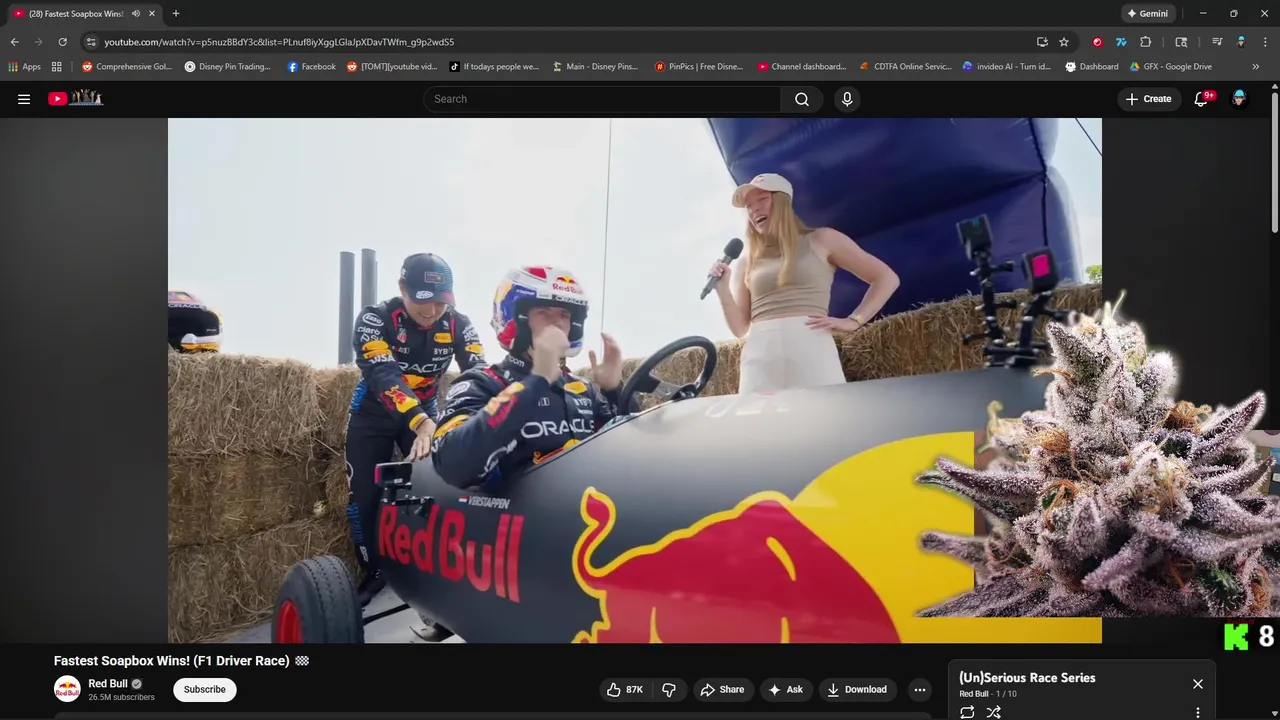1280x720 pixels.
Task: View site information icon in address bar
Action: pyautogui.click(x=91, y=42)
